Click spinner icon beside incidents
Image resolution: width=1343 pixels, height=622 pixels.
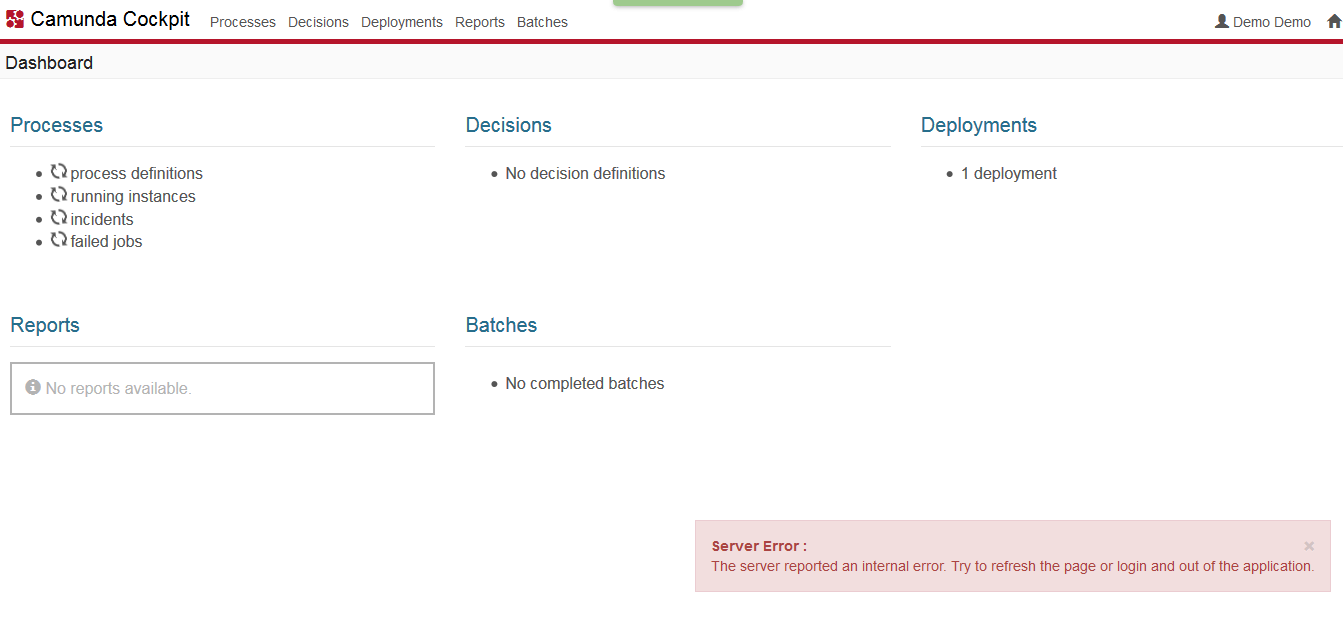tap(59, 218)
